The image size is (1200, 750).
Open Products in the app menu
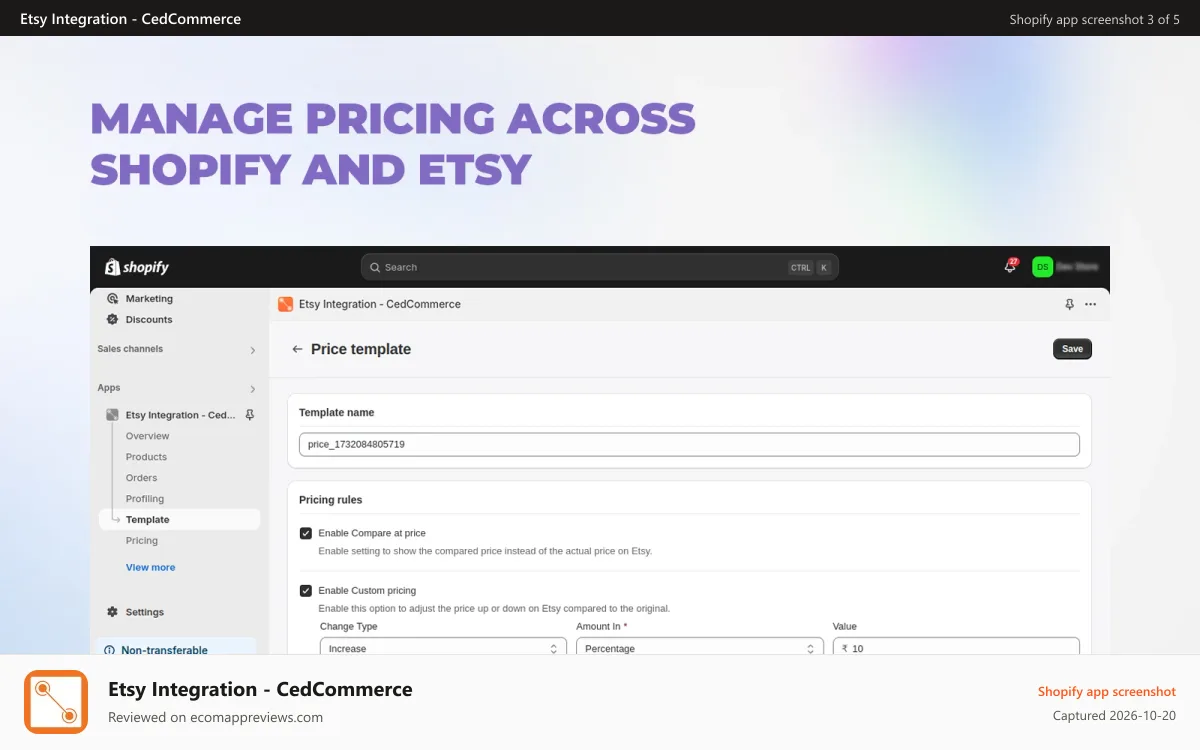146,457
